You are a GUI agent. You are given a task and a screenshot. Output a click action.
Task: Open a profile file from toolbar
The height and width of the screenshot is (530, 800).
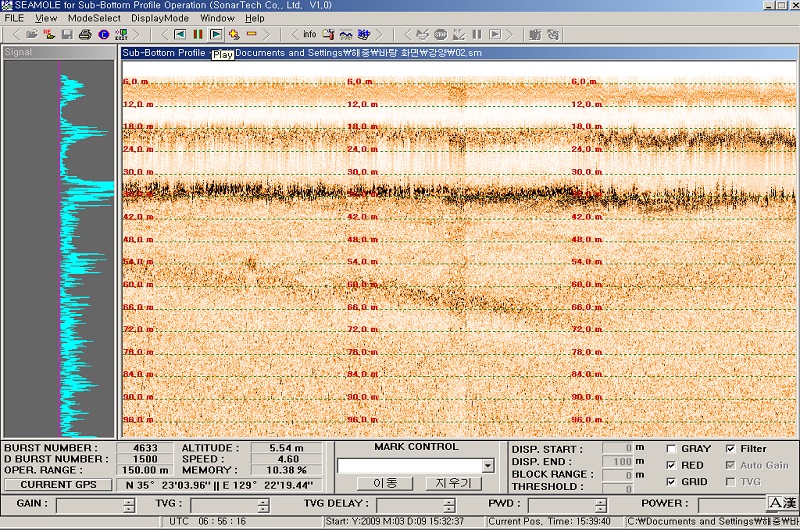pyautogui.click(x=32, y=34)
